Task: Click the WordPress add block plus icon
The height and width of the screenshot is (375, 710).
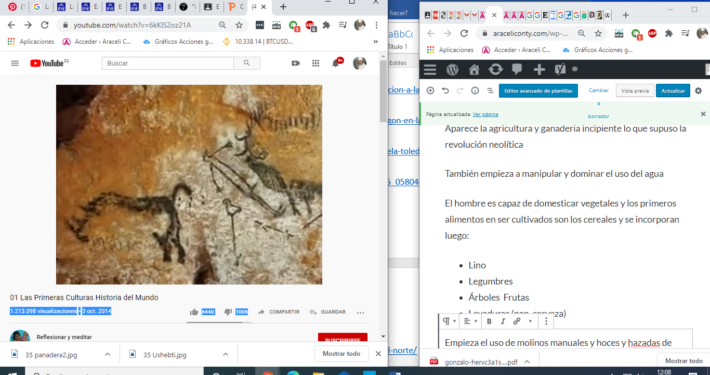Action: pos(430,91)
